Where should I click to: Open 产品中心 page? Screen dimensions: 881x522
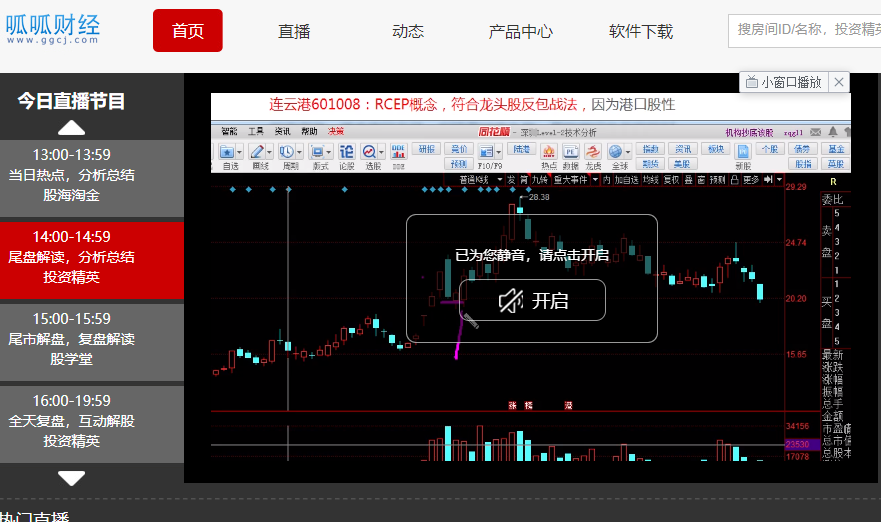click(520, 31)
